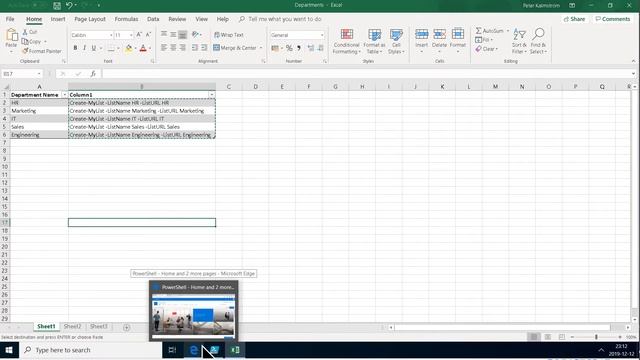Click Merge & Center button

[x=235, y=48]
